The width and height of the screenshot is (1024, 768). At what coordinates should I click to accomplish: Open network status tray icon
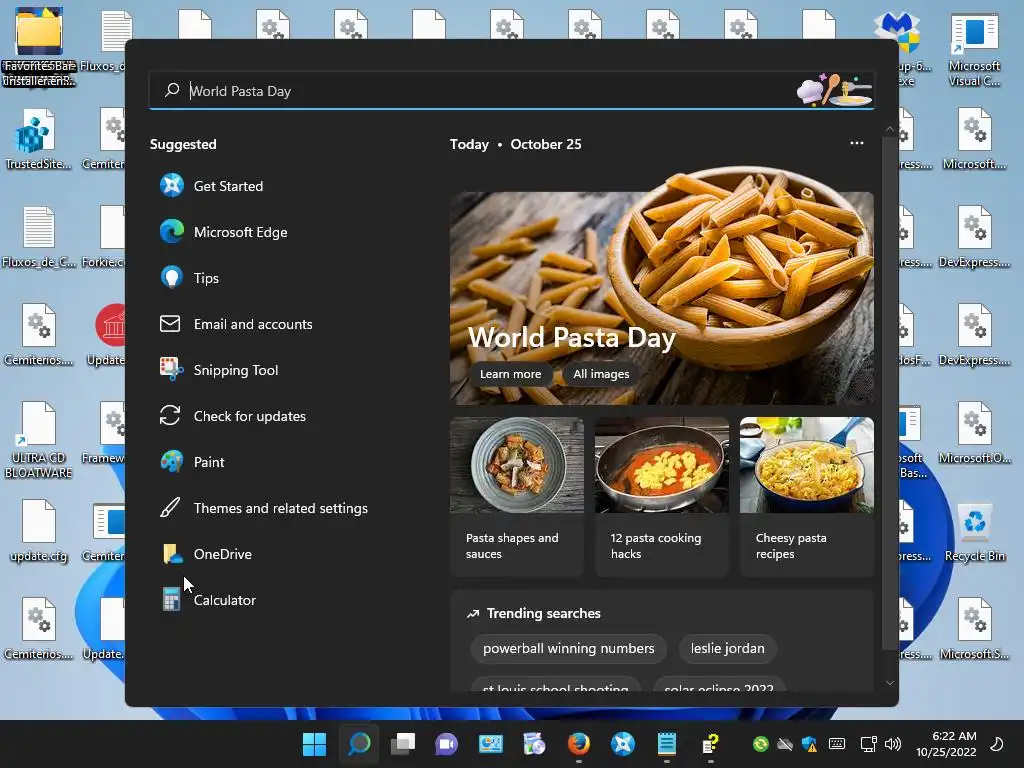(x=868, y=744)
